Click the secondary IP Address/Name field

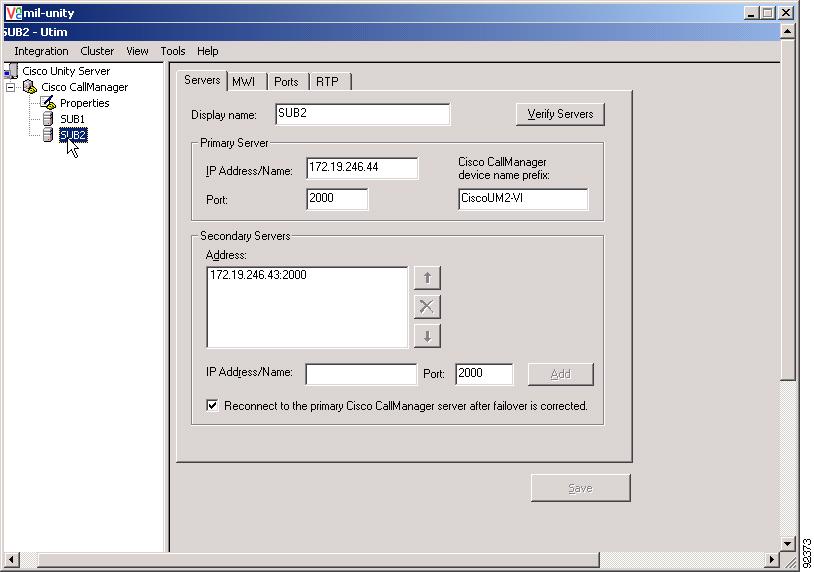361,374
